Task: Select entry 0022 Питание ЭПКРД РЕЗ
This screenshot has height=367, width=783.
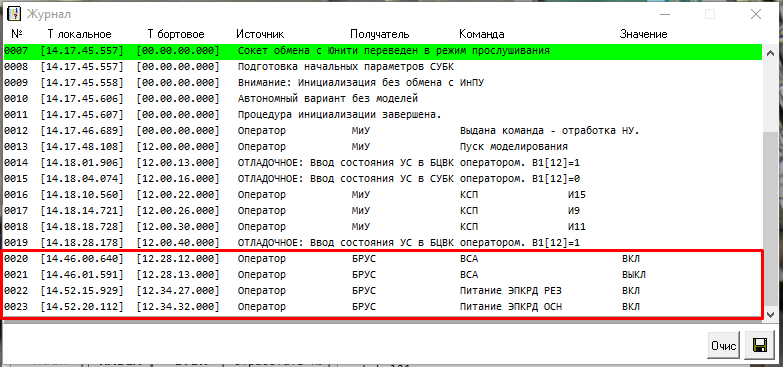Action: tap(383, 291)
